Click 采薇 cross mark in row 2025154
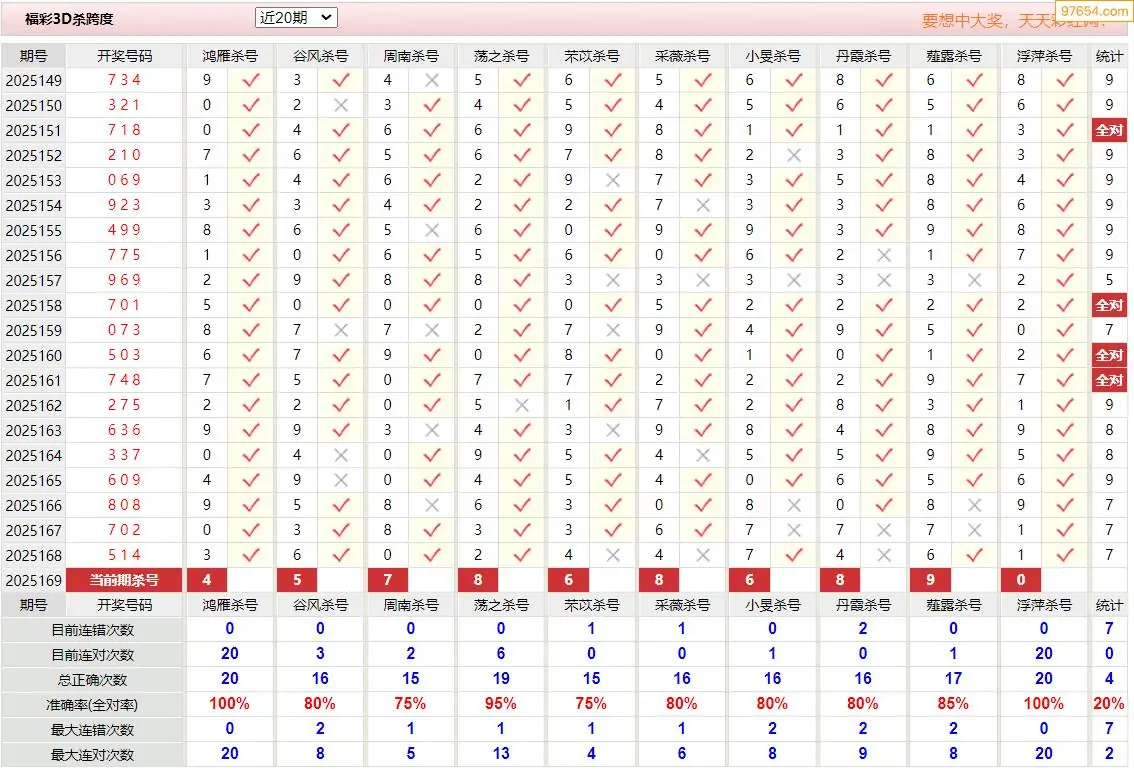 703,205
